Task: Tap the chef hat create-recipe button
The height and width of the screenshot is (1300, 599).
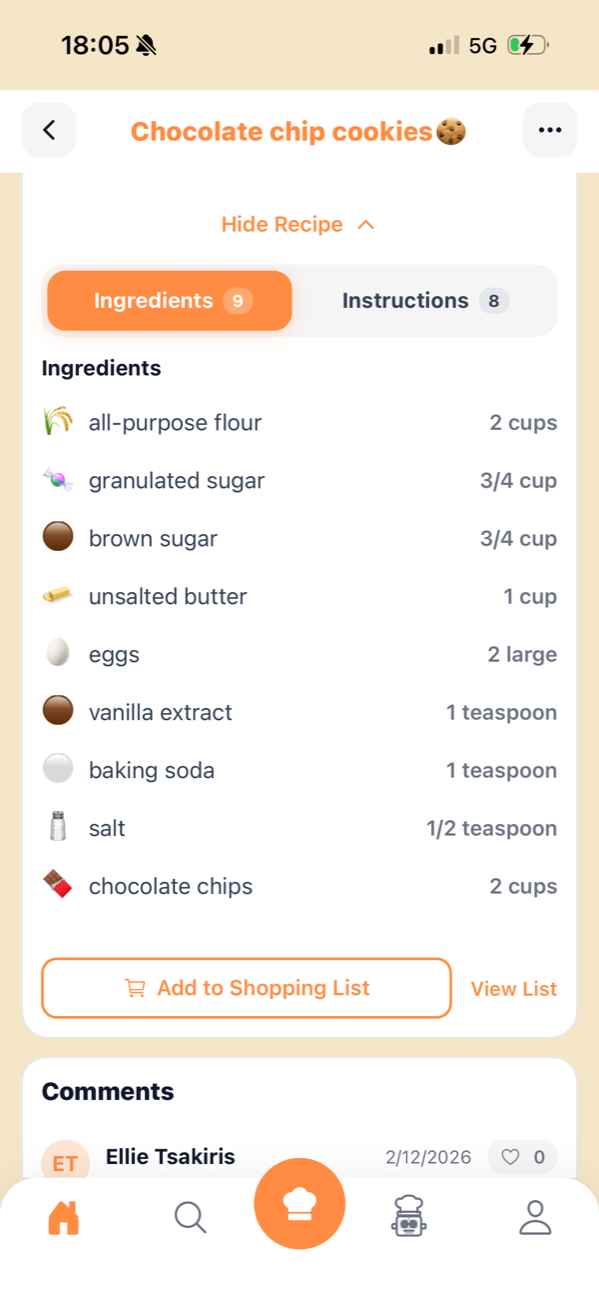Action: 299,1204
